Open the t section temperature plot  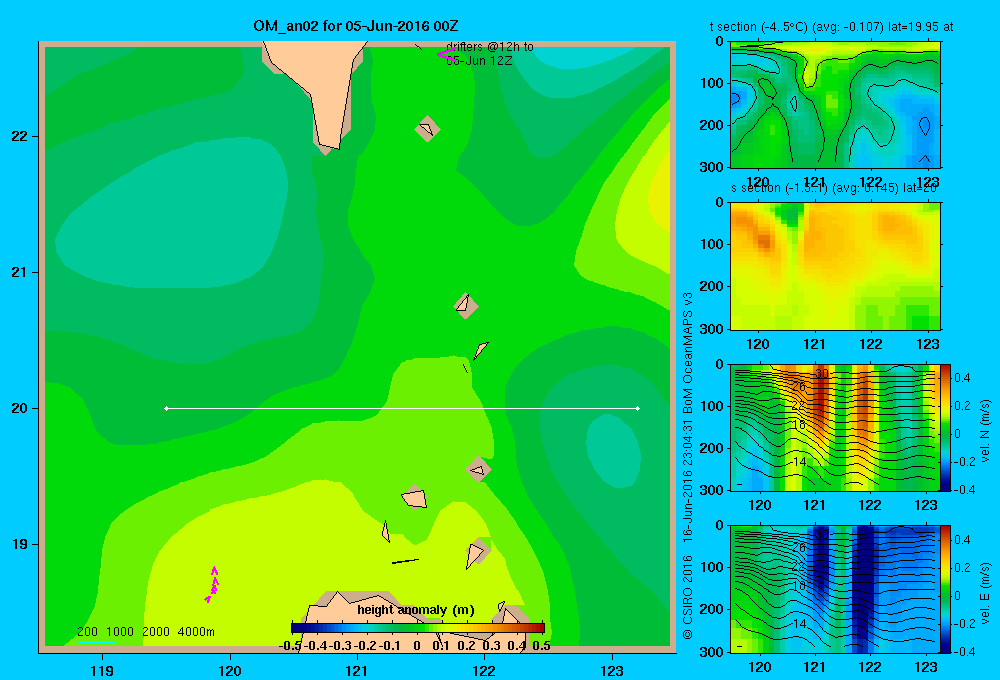point(835,105)
